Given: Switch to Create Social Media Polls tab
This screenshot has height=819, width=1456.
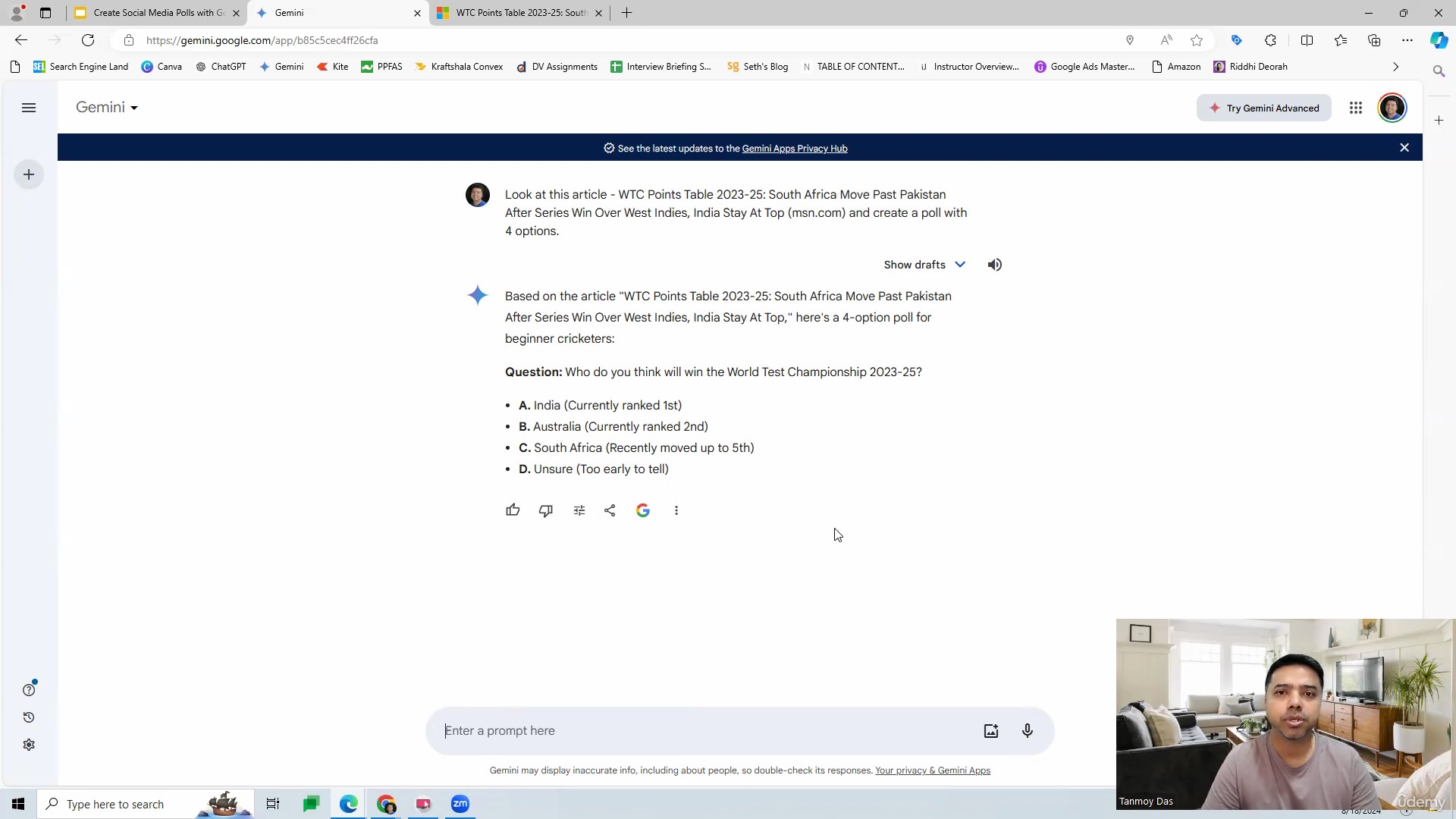Looking at the screenshot, I should tap(158, 13).
